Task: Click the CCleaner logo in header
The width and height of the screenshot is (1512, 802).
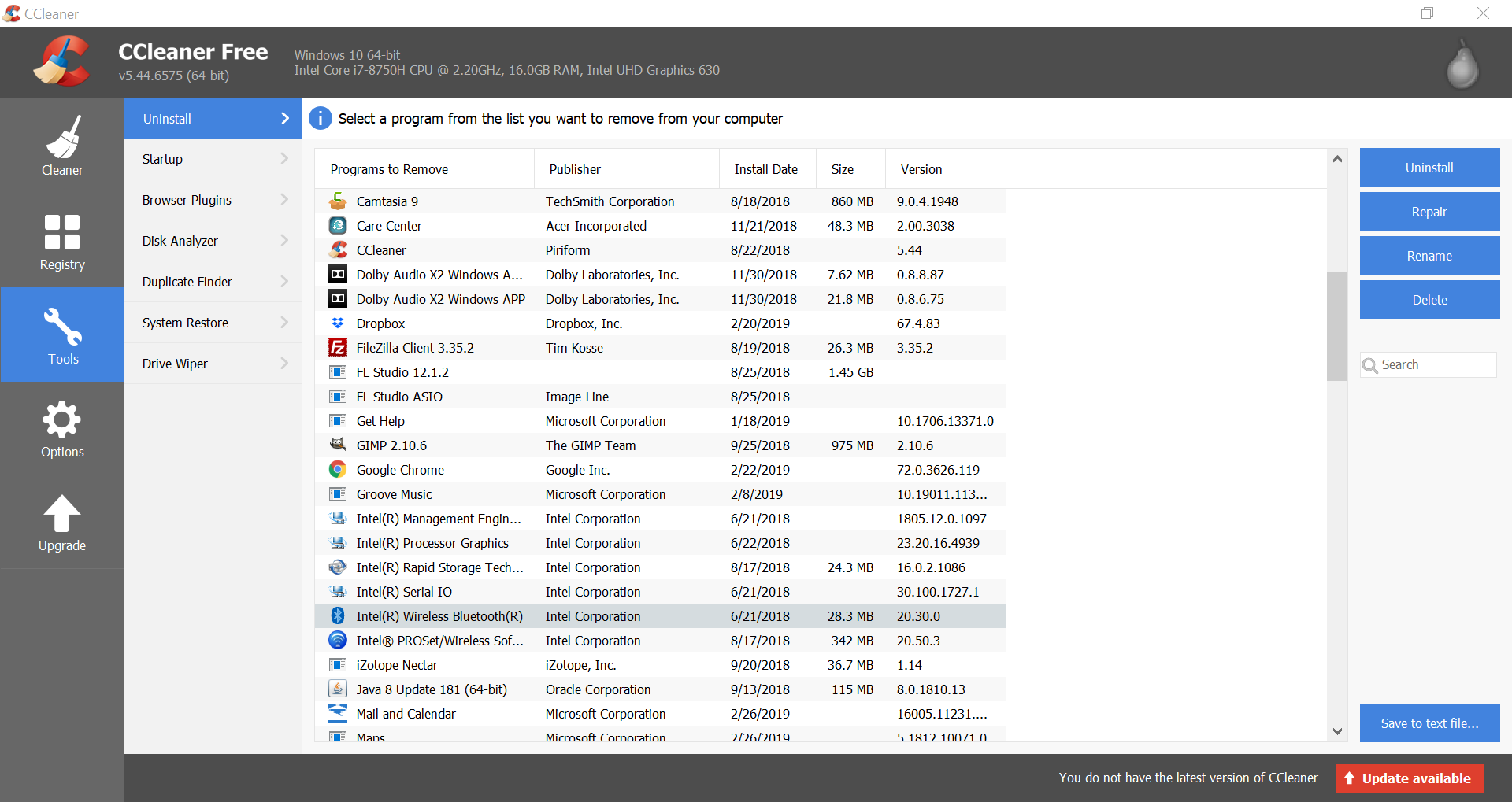Action: pos(61,61)
